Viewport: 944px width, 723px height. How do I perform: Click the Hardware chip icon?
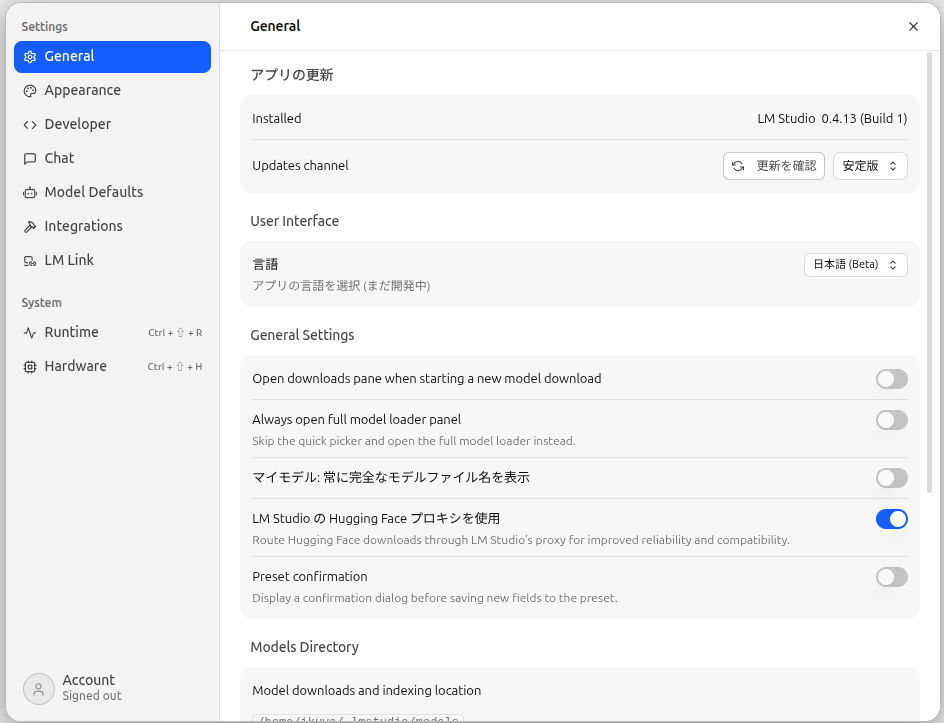(30, 367)
